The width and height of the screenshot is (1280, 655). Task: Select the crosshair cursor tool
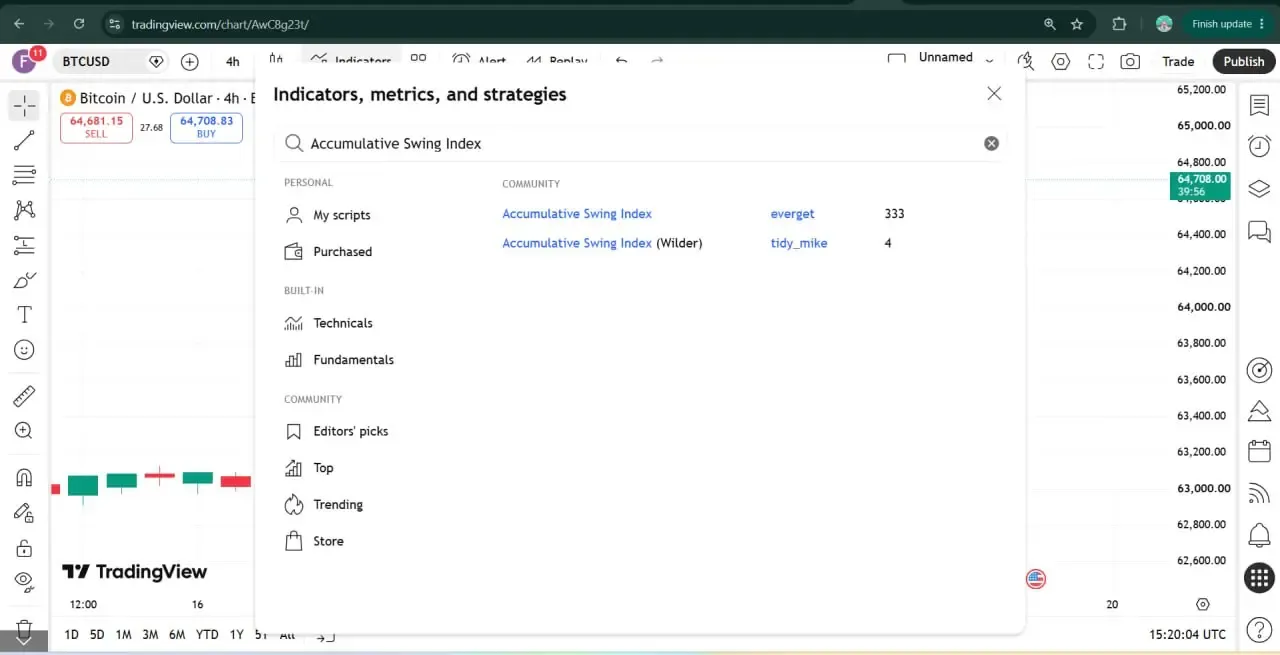tap(24, 105)
